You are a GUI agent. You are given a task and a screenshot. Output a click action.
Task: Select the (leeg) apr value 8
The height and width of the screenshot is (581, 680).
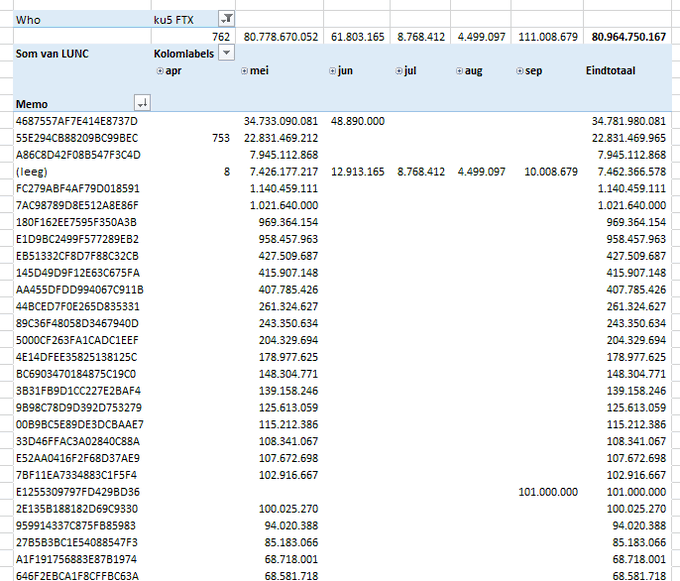point(227,172)
